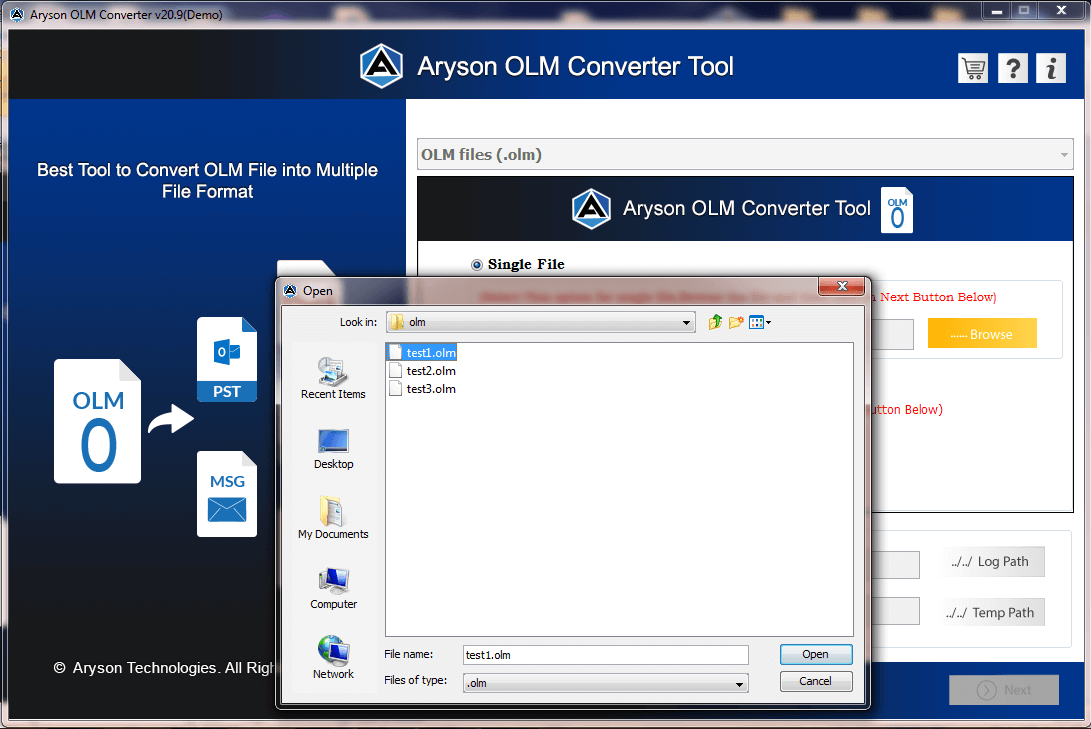Click the Temp Path button

click(x=992, y=611)
